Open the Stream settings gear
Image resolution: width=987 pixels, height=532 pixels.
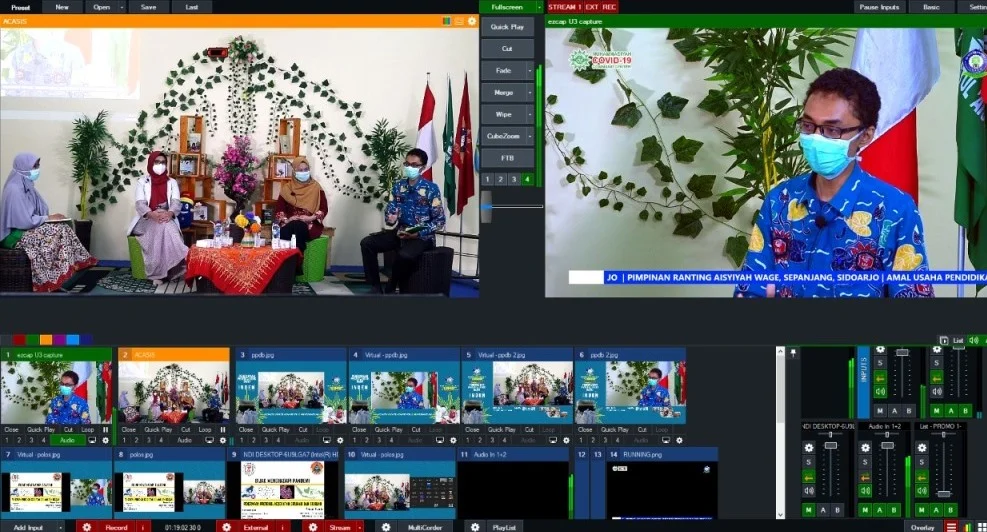(312, 527)
